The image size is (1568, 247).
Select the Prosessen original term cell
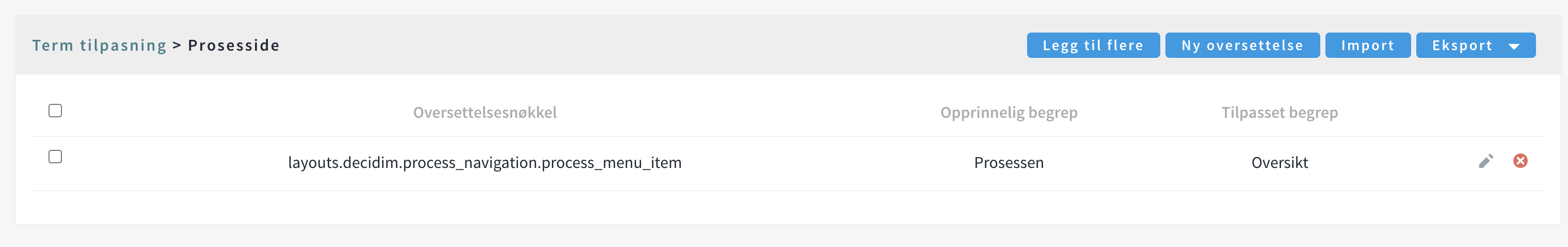[x=1009, y=163]
